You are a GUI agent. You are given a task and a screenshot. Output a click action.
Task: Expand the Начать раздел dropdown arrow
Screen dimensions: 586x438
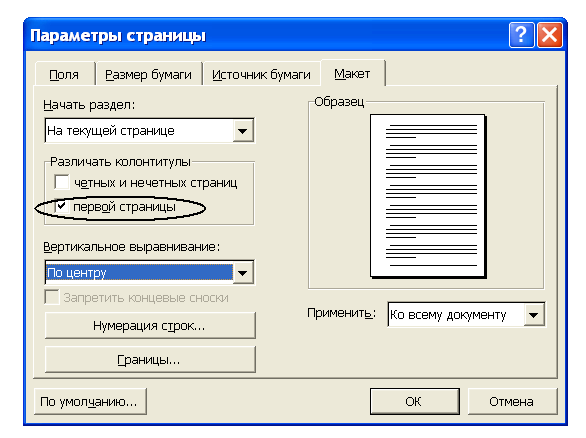coord(243,131)
